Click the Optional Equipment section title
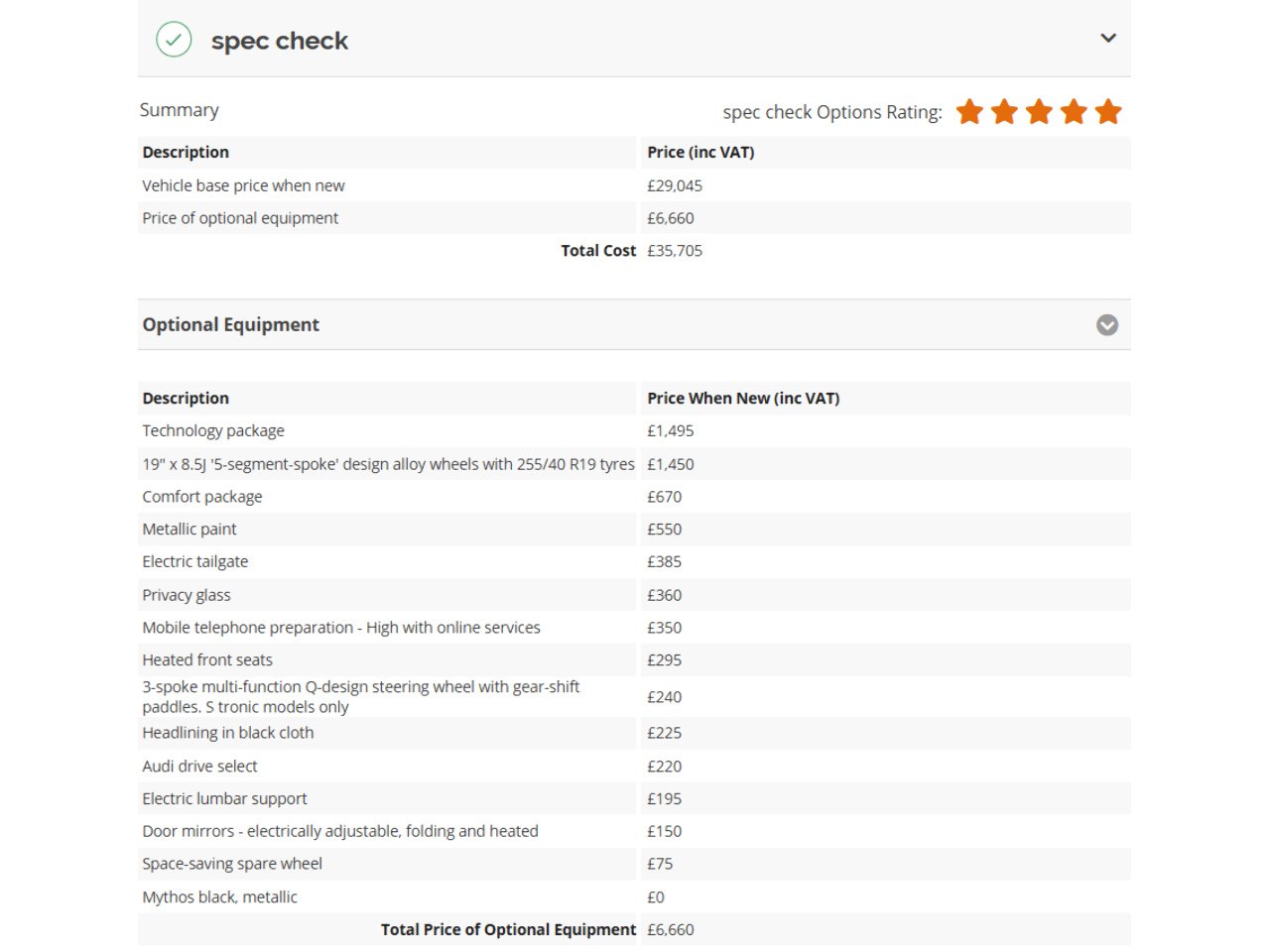This screenshot has width=1270, height=952. coord(231,325)
